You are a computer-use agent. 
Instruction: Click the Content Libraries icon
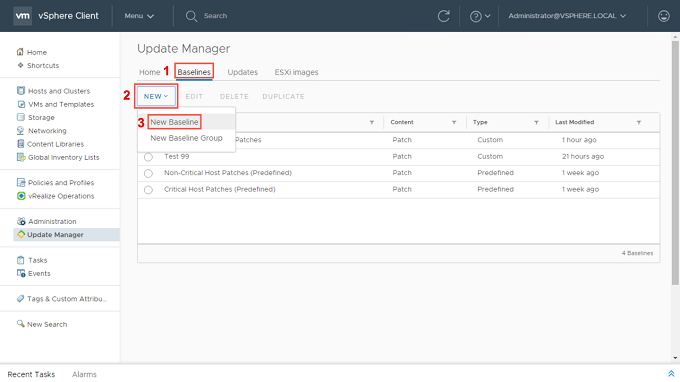click(20, 144)
